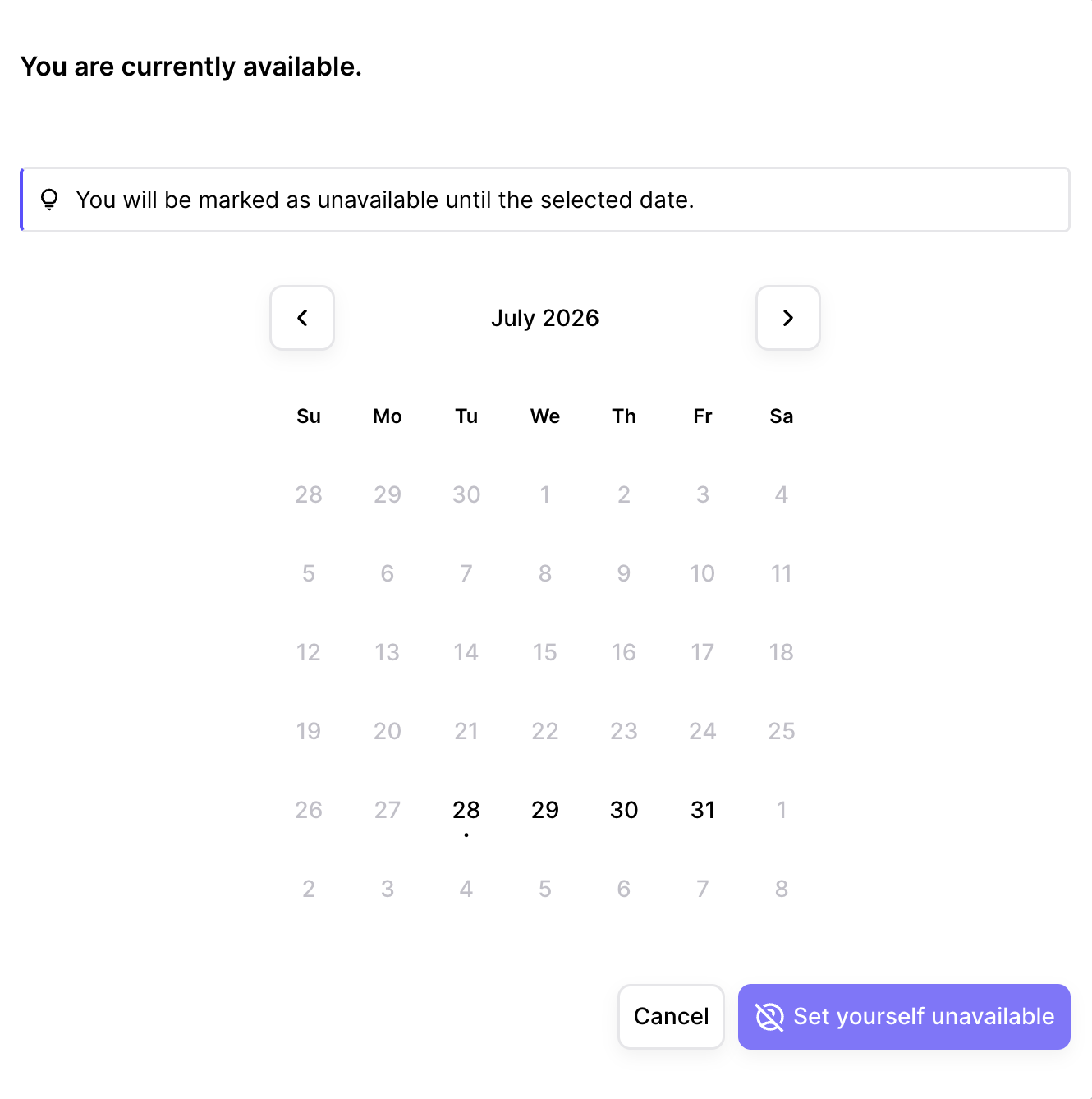Select July 28 on the calendar

[466, 810]
